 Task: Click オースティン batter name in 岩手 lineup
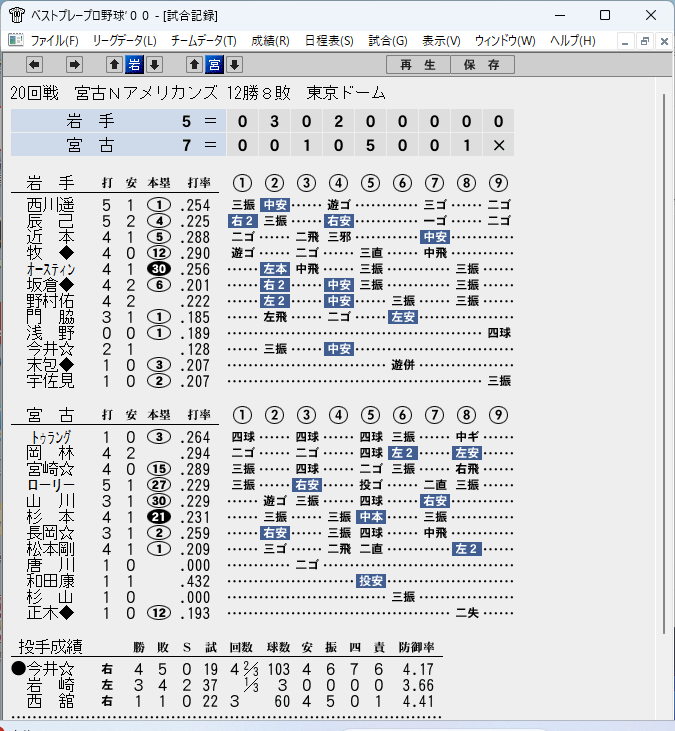tap(50, 269)
